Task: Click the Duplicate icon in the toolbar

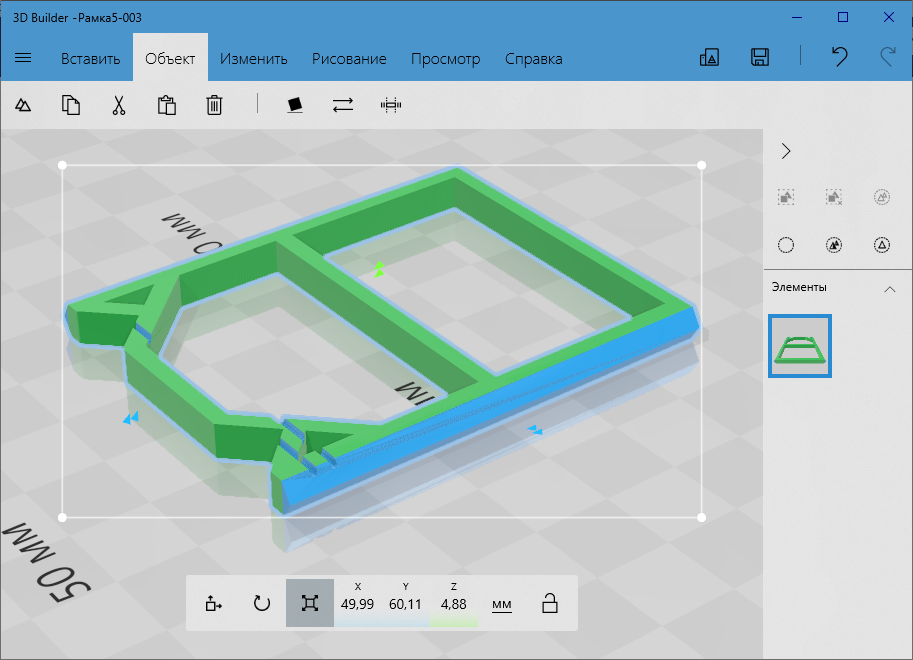Action: coord(71,105)
